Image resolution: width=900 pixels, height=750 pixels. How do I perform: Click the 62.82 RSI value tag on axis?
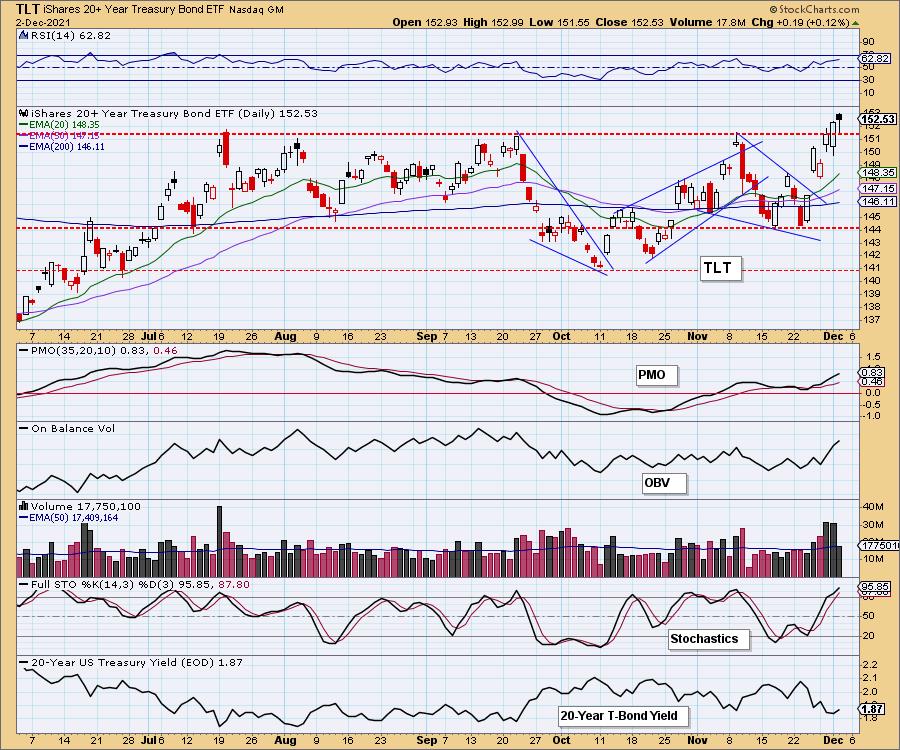coord(876,59)
